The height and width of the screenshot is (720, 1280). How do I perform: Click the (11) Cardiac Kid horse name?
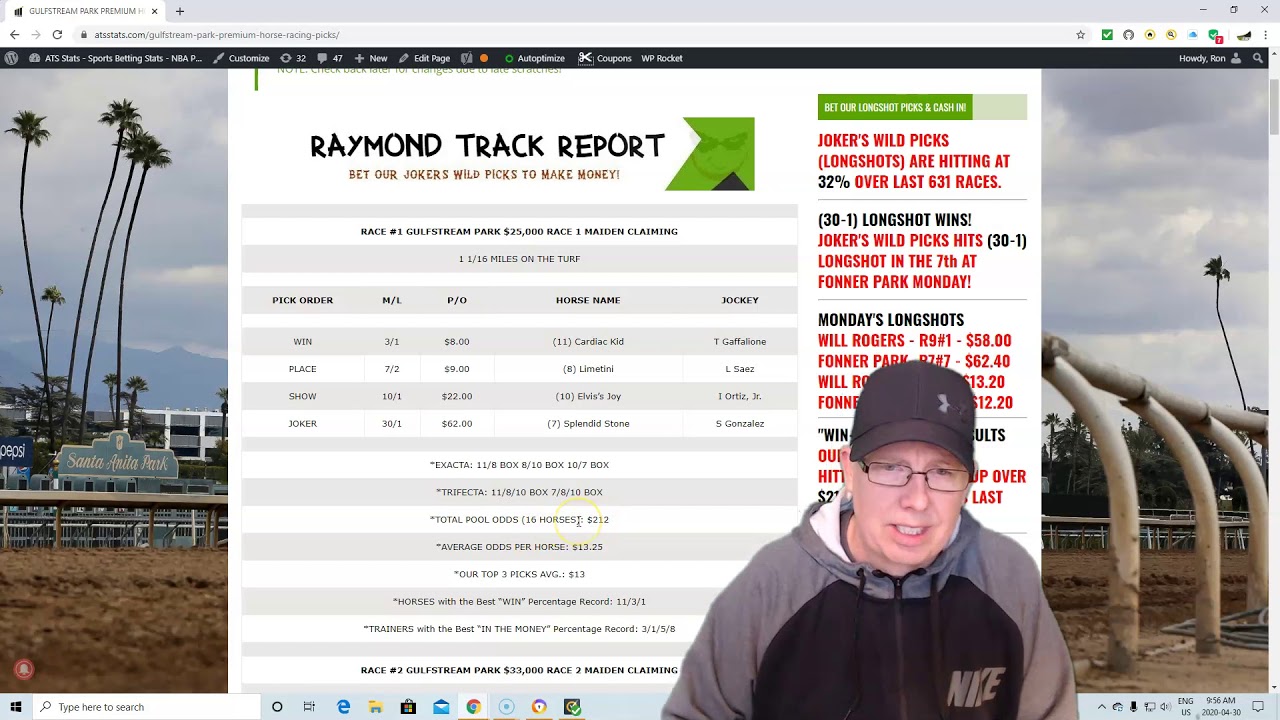(588, 341)
